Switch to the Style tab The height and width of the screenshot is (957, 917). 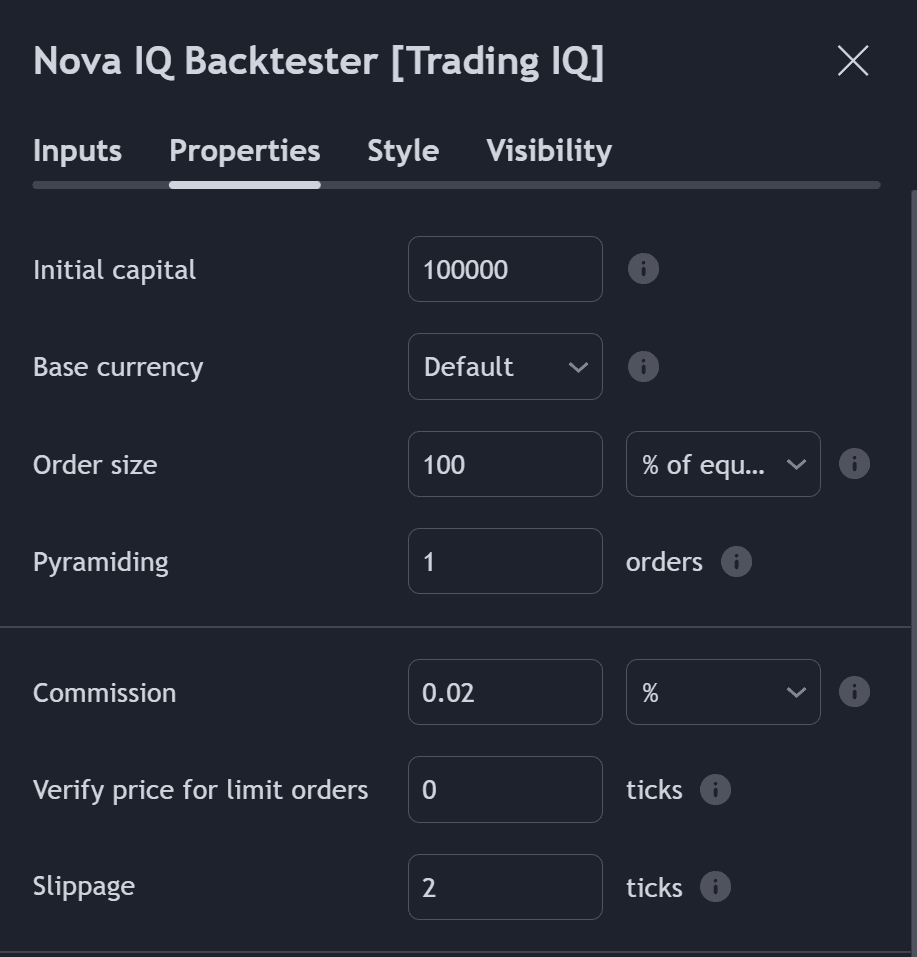click(x=402, y=150)
